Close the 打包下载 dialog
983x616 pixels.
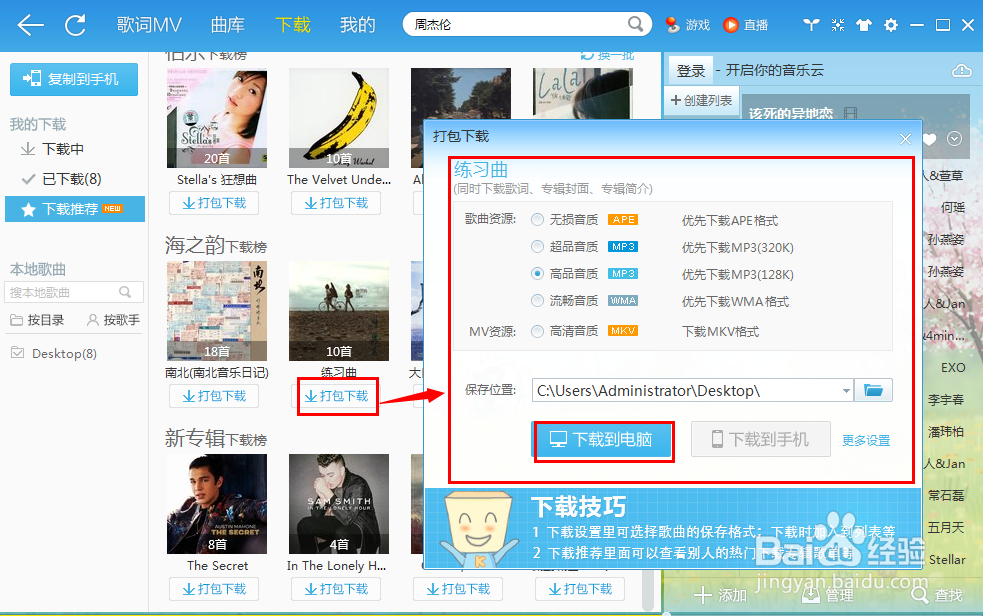pos(905,138)
